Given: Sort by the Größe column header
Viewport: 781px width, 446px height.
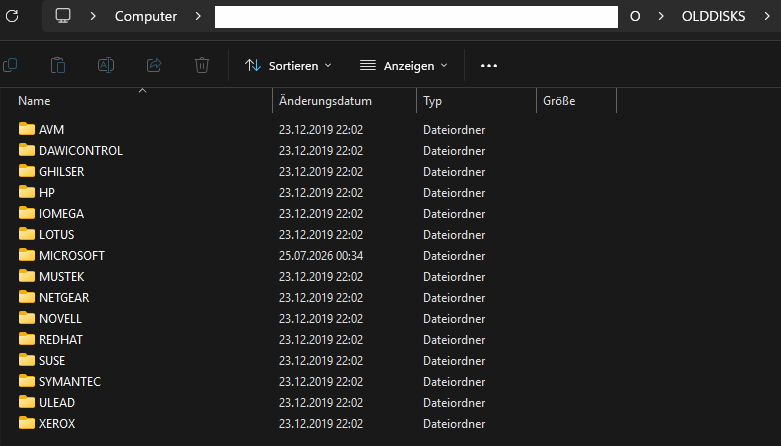Looking at the screenshot, I should [559, 101].
